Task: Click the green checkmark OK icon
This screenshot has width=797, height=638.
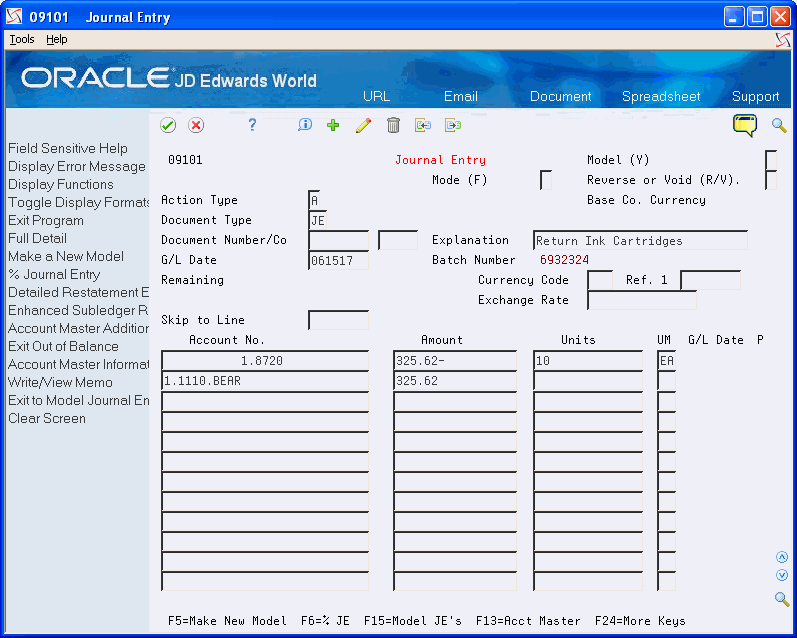Action: pyautogui.click(x=168, y=125)
